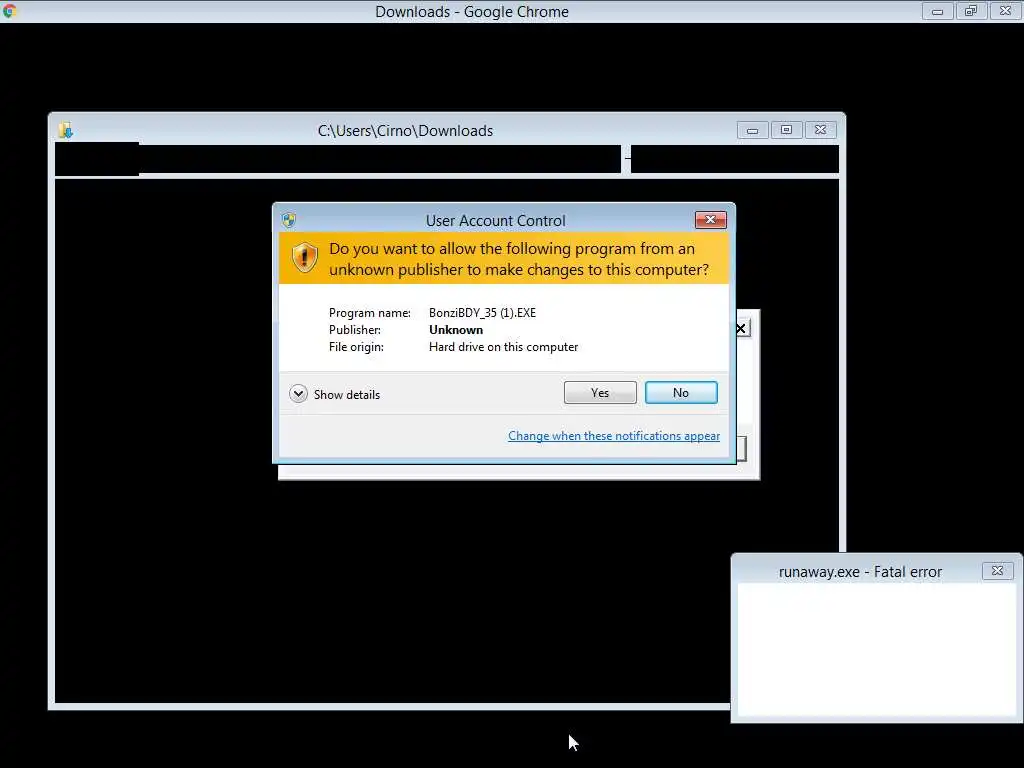Minimize the C:\Users\Cirno\Downloads window
Image resolution: width=1024 pixels, height=768 pixels.
coord(752,131)
